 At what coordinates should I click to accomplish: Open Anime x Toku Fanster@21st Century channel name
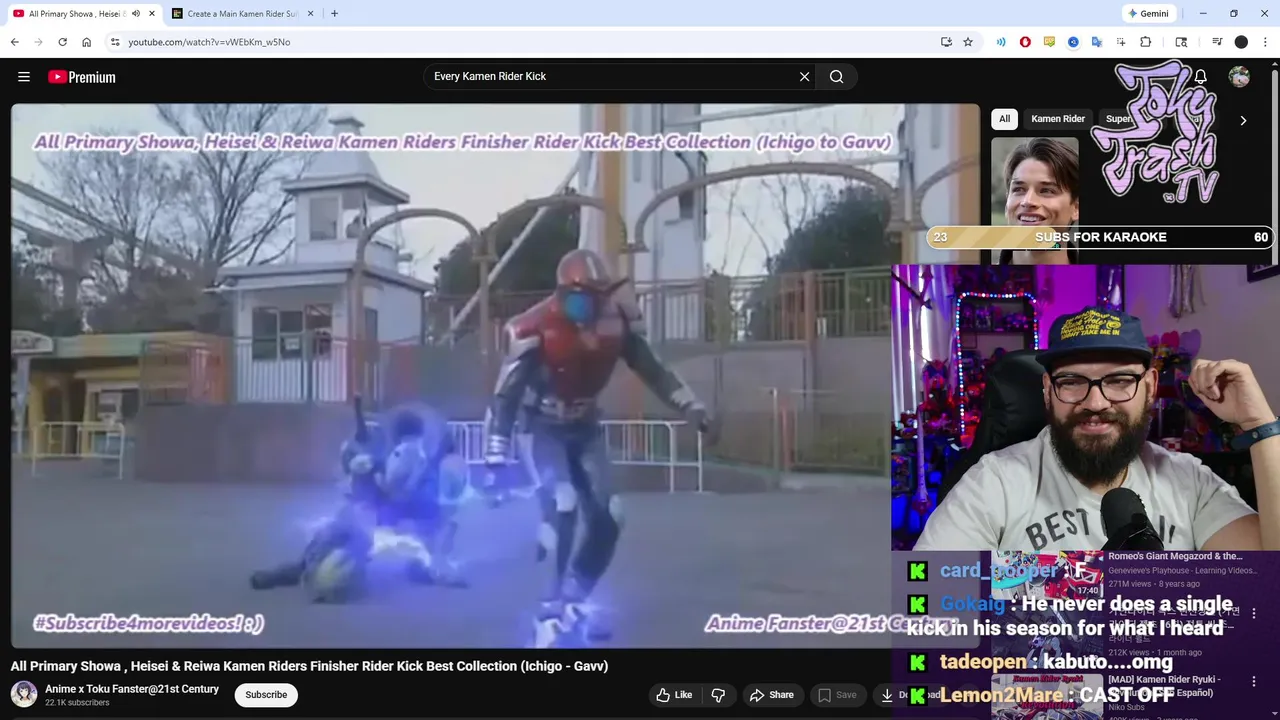coord(132,689)
